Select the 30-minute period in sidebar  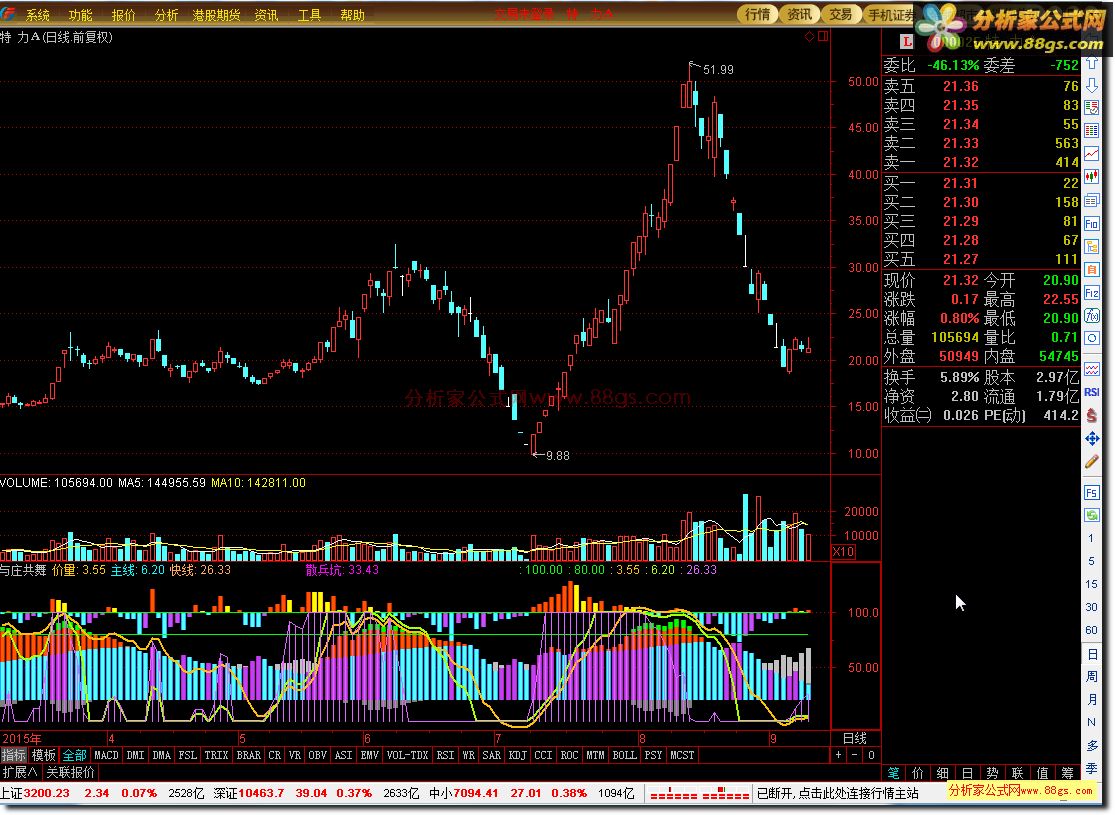pos(1092,607)
